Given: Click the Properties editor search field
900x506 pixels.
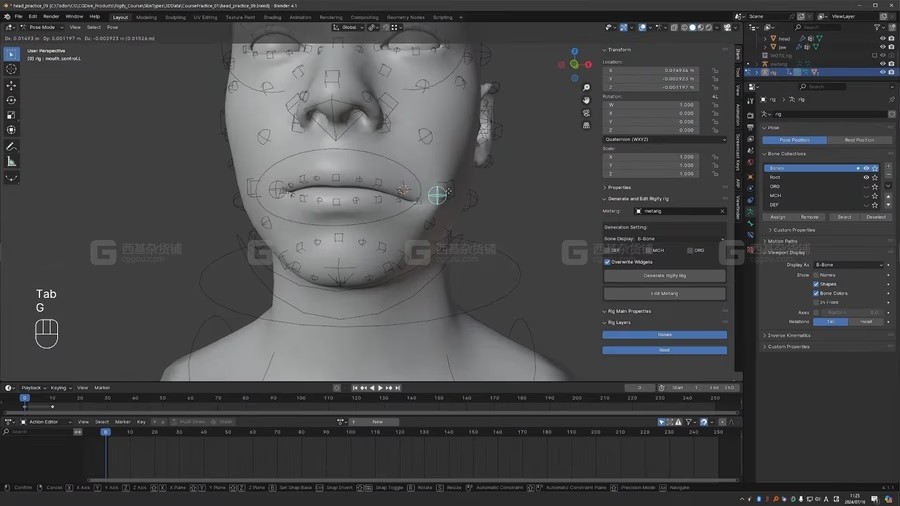Looking at the screenshot, I should click(x=821, y=87).
